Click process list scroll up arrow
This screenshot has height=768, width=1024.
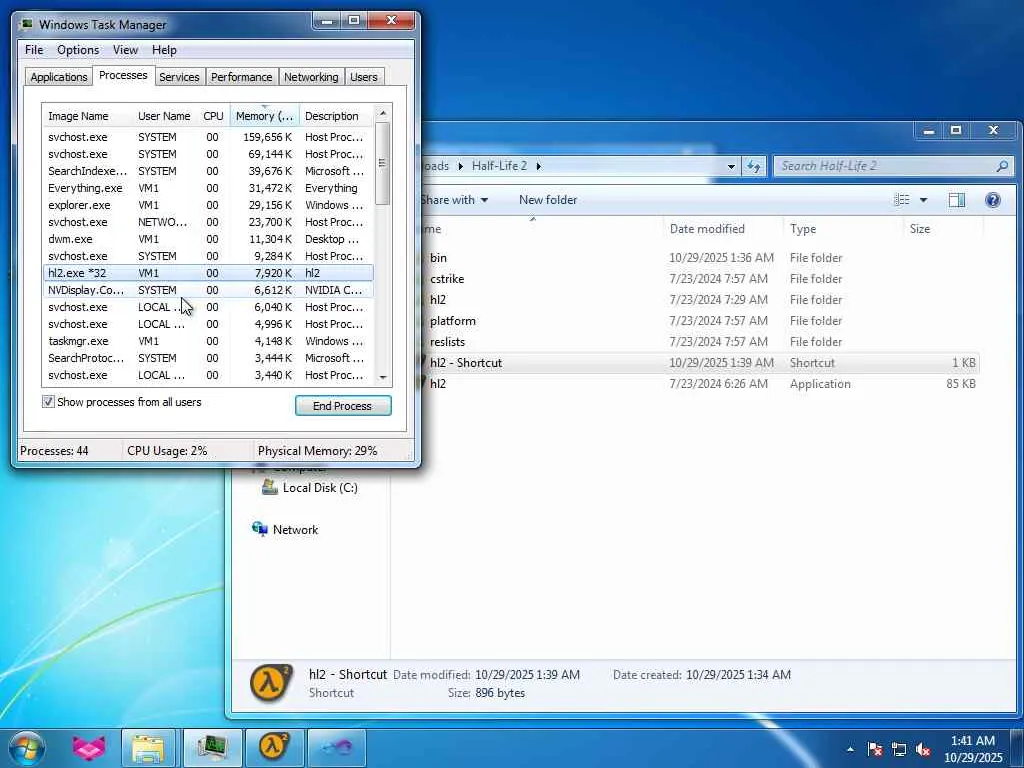click(383, 113)
